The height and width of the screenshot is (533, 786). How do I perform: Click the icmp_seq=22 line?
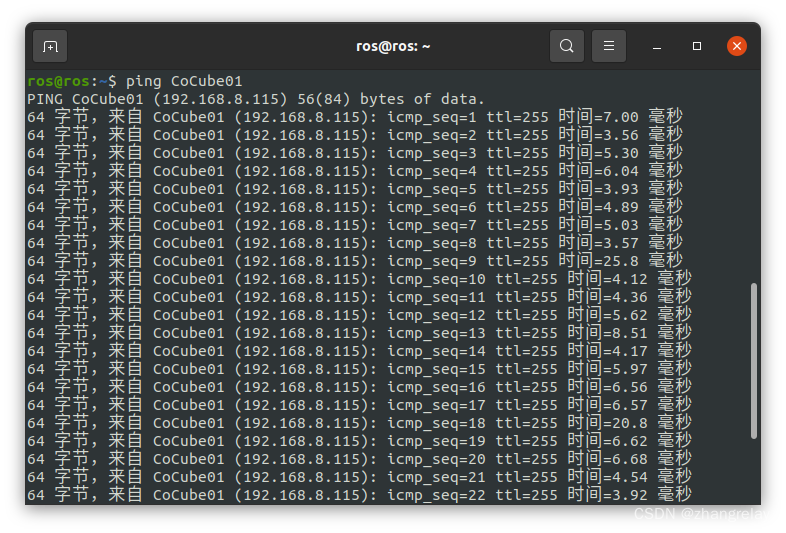[x=359, y=495]
